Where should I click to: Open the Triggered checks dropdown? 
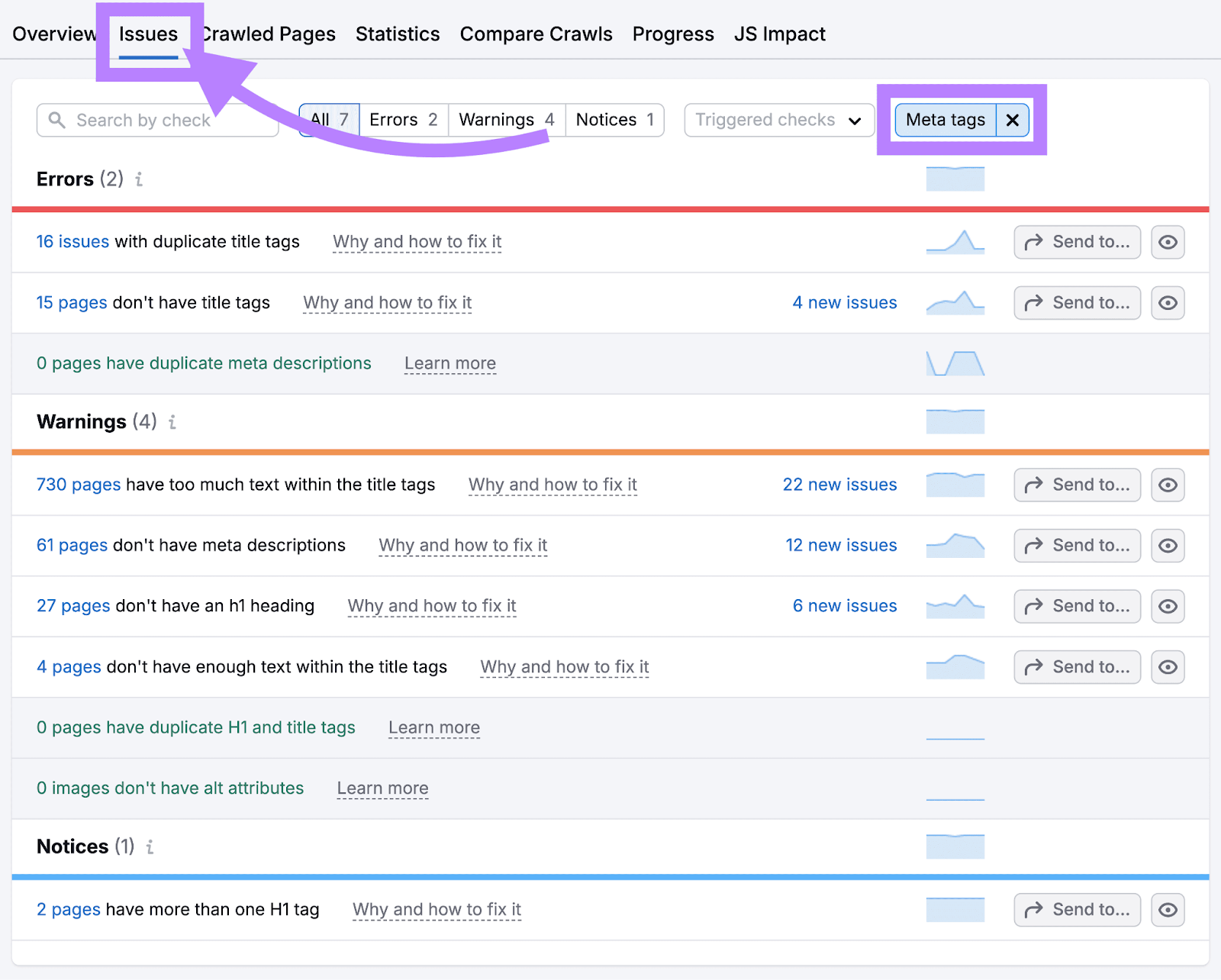[x=778, y=120]
